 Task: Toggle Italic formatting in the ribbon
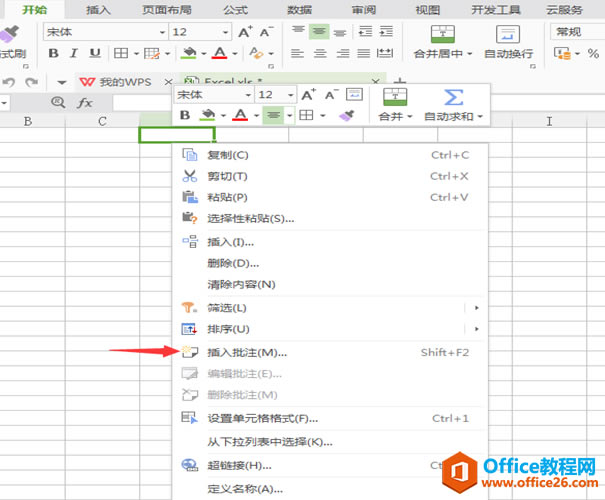point(74,53)
